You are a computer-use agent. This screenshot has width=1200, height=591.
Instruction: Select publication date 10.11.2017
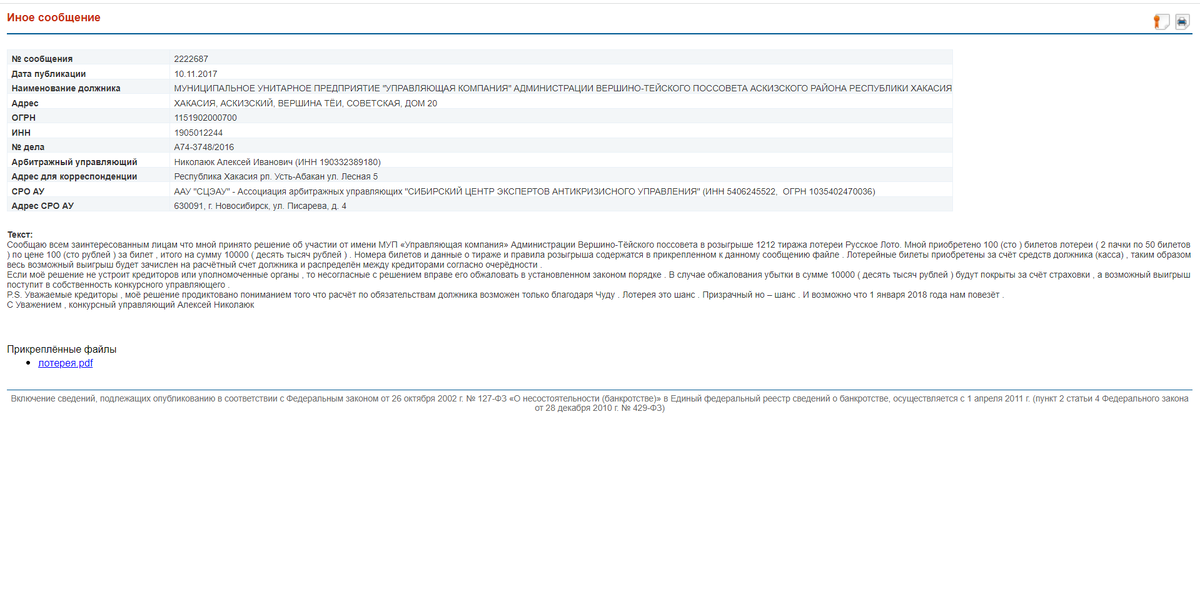click(x=195, y=74)
